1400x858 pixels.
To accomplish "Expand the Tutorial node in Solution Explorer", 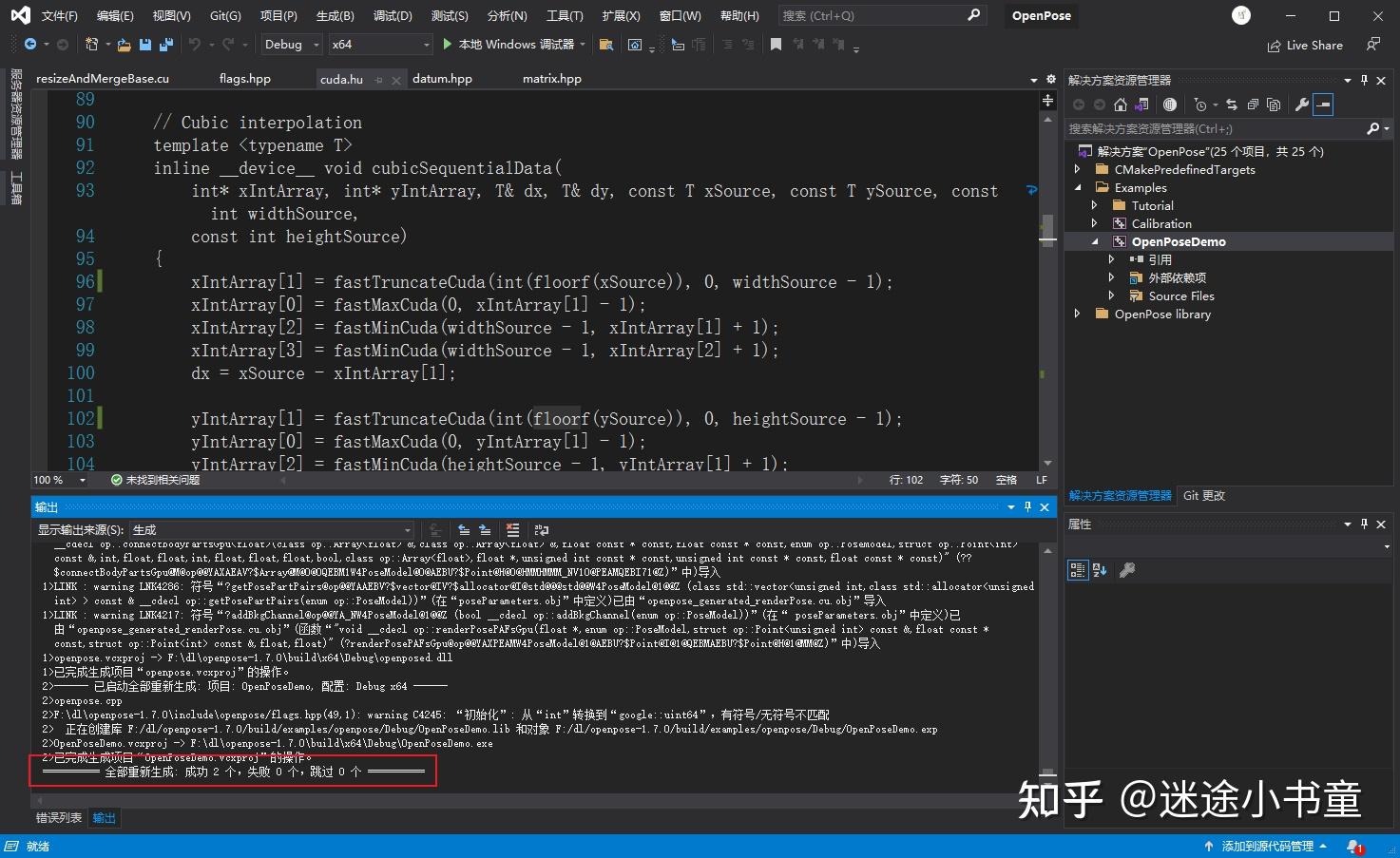I will point(1095,205).
